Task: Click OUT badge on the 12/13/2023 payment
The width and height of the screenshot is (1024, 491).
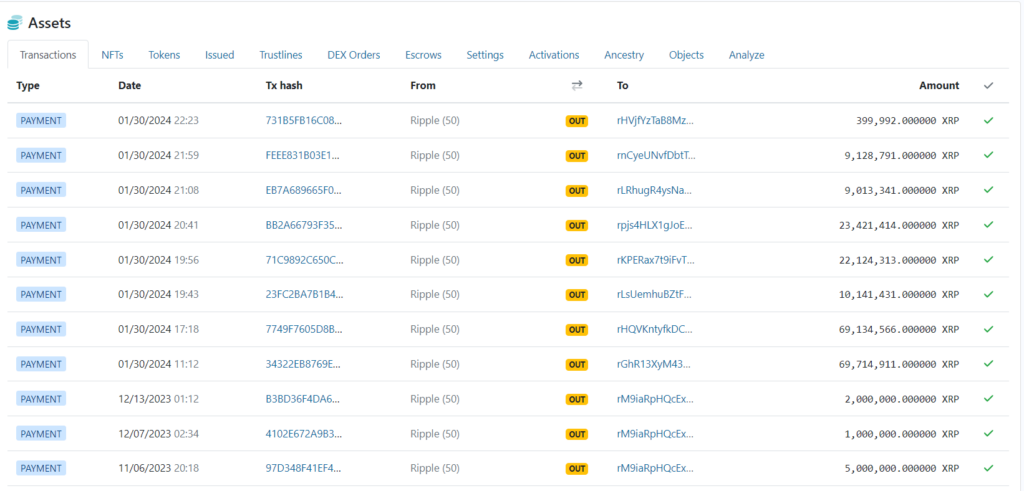Action: point(577,399)
